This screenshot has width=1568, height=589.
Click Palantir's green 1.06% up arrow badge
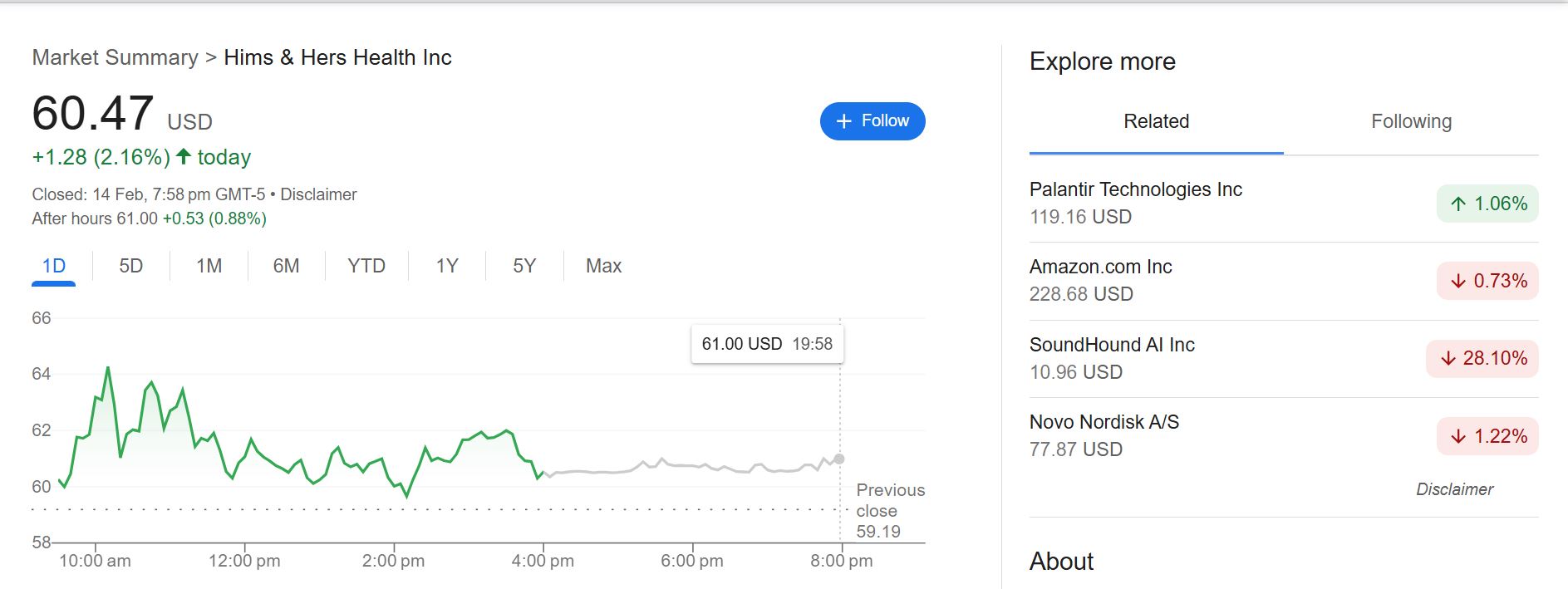point(1487,204)
